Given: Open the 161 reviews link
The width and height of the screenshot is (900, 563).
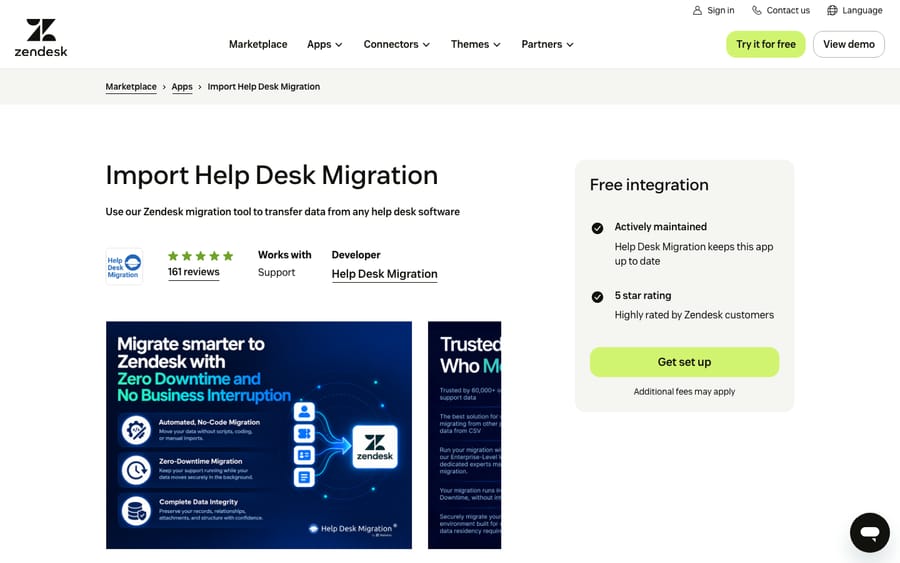Looking at the screenshot, I should pyautogui.click(x=193, y=272).
